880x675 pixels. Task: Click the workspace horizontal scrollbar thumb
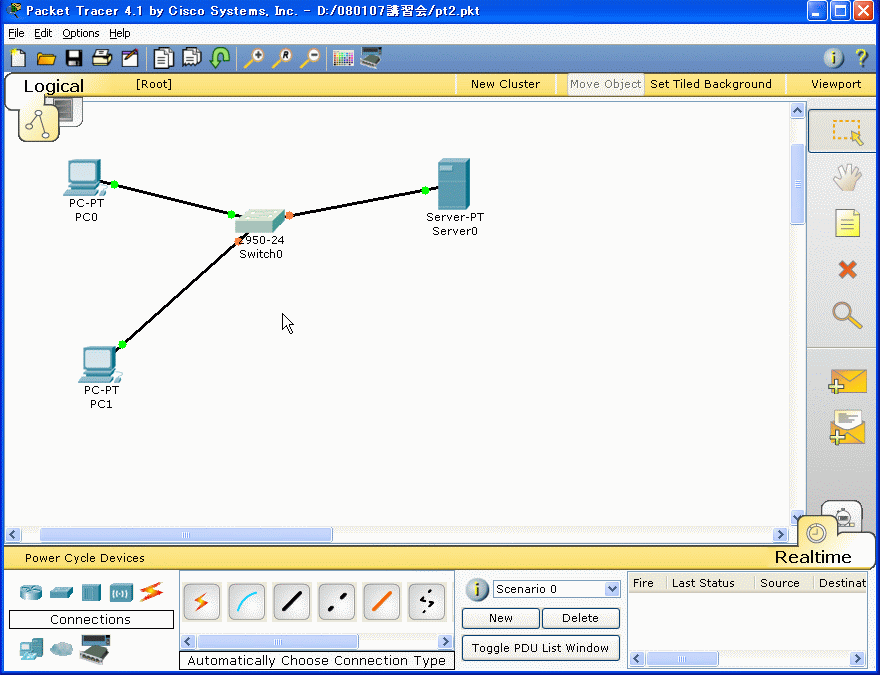pos(186,535)
